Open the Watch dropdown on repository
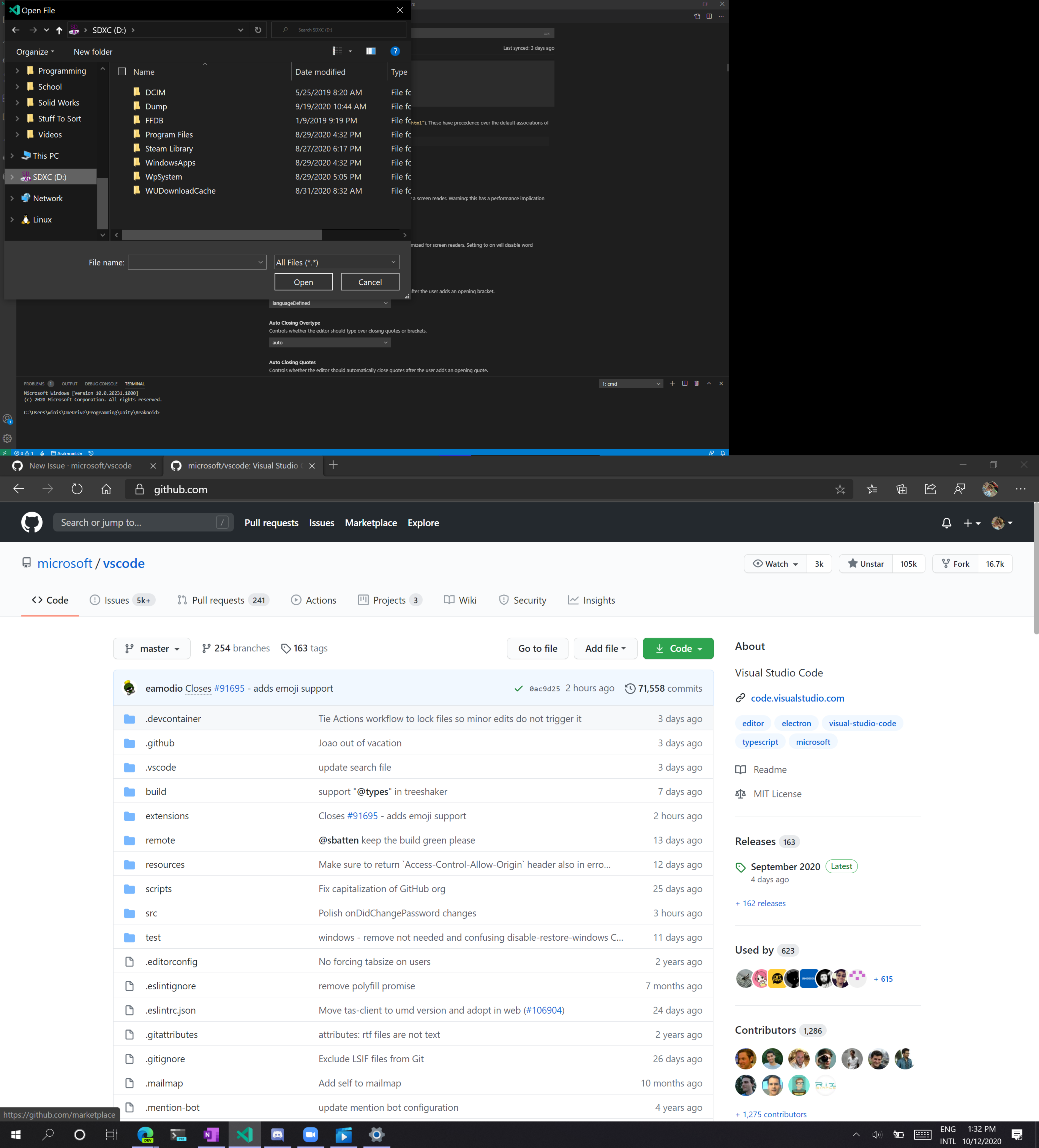The width and height of the screenshot is (1039, 1148). [x=775, y=564]
